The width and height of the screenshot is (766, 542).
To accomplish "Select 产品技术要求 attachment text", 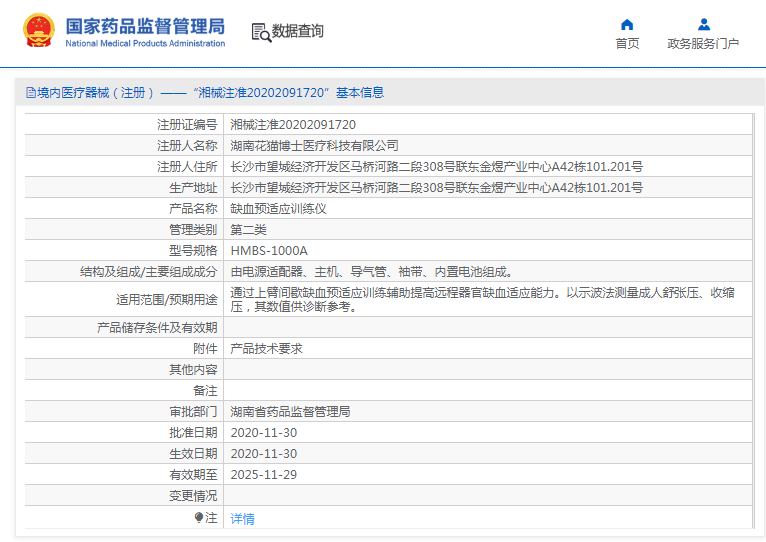I will click(x=266, y=348).
